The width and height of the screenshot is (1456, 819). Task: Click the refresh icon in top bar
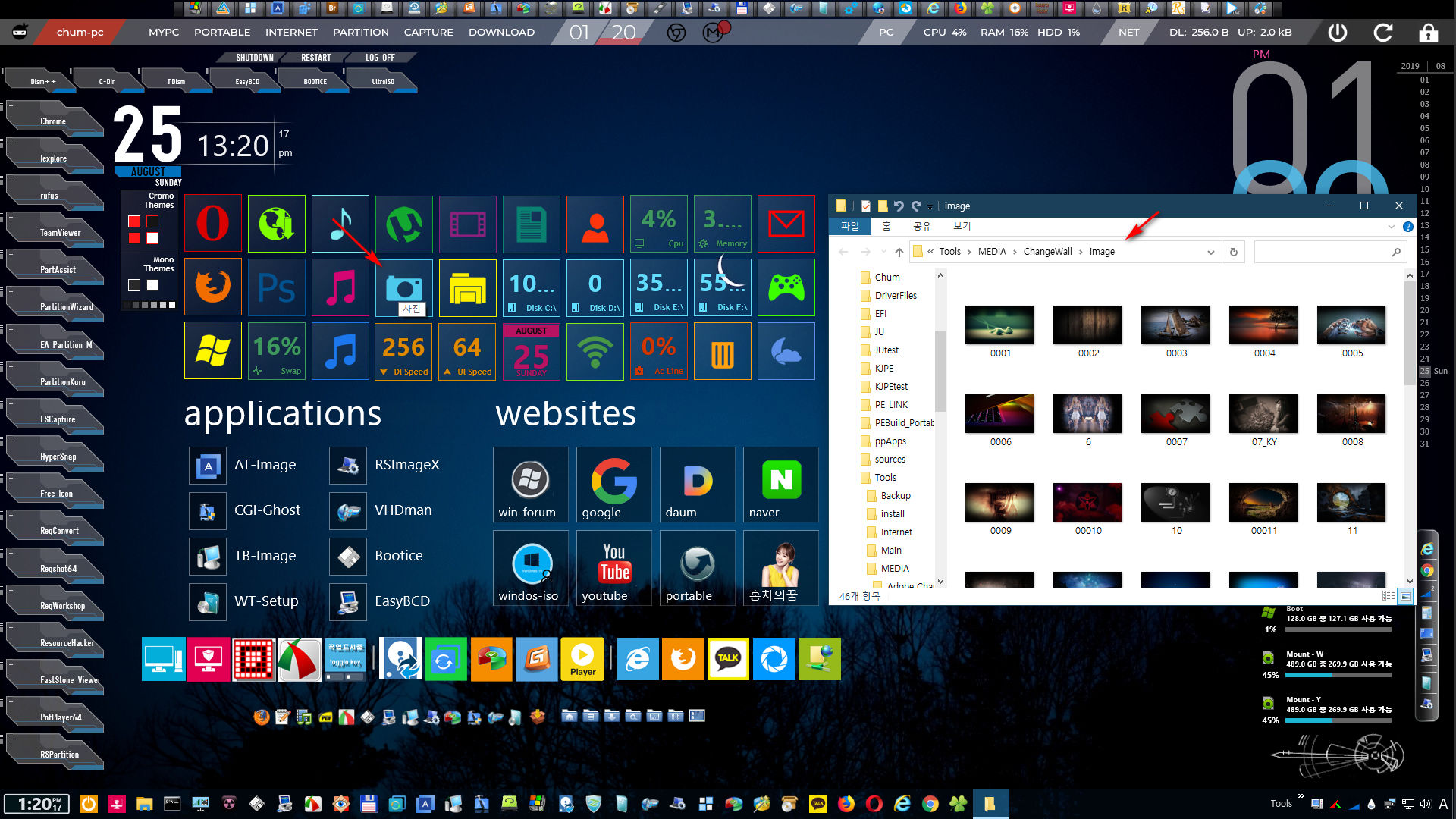(1383, 32)
